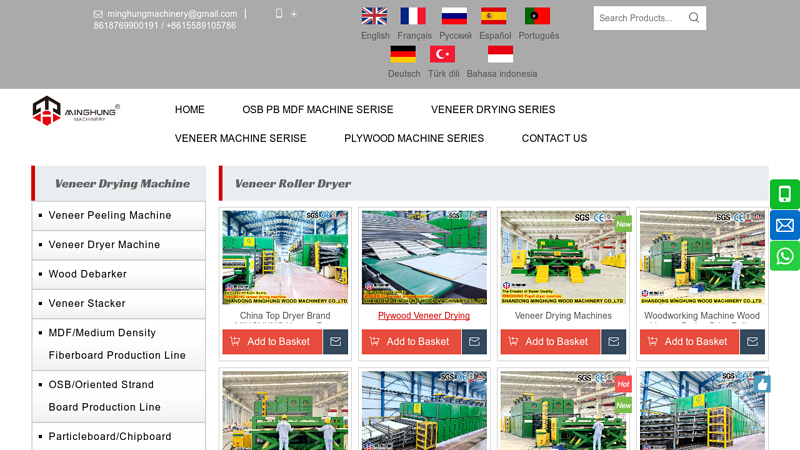Image resolution: width=800 pixels, height=450 pixels.
Task: Select the German flag icon
Action: [403, 54]
